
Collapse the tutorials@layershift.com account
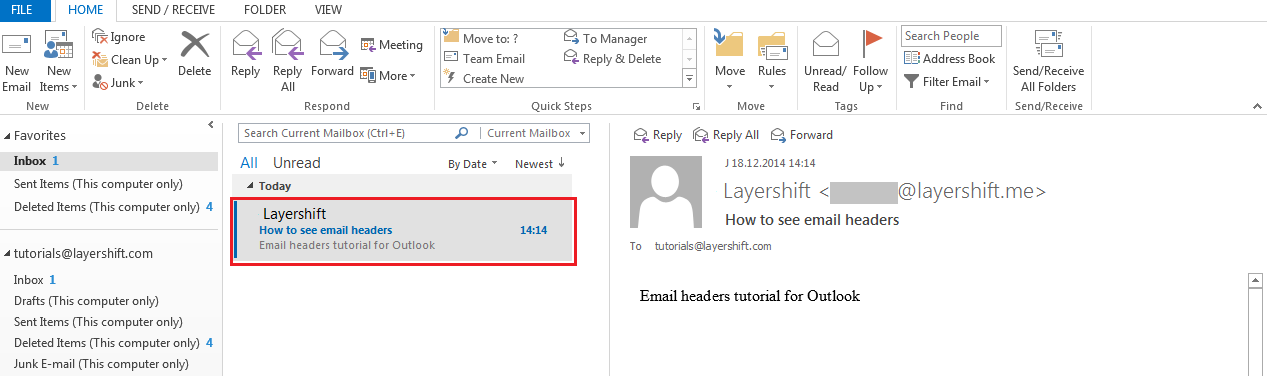click(x=7, y=253)
